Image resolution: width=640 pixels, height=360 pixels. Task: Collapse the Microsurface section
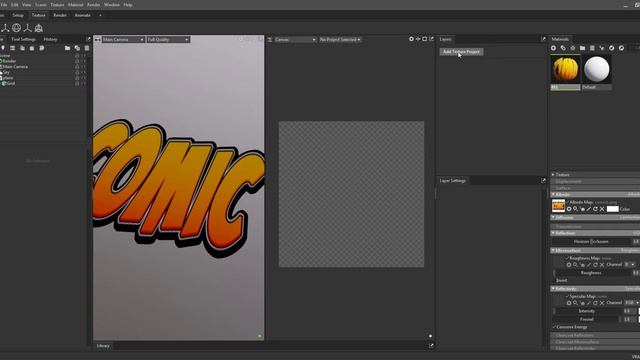click(553, 250)
